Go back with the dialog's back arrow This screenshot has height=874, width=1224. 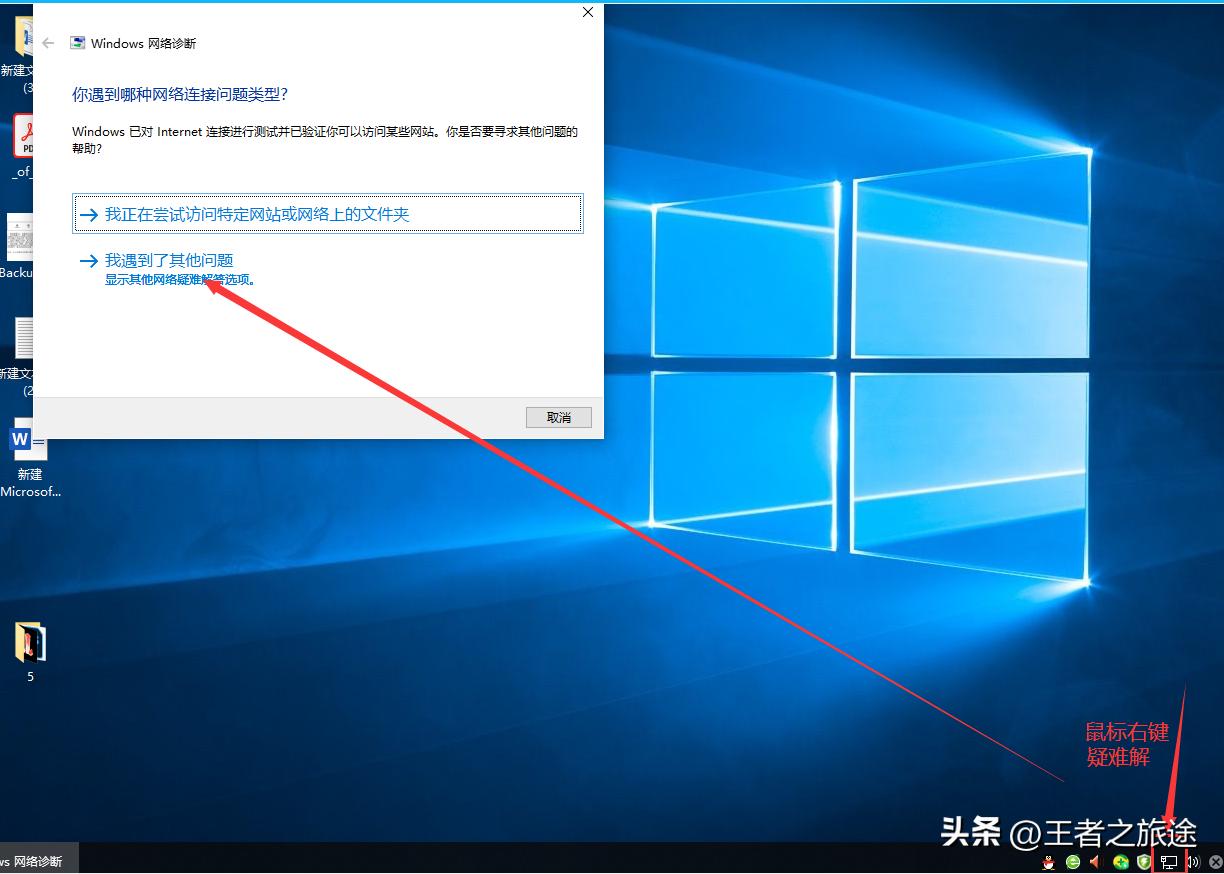pos(49,43)
